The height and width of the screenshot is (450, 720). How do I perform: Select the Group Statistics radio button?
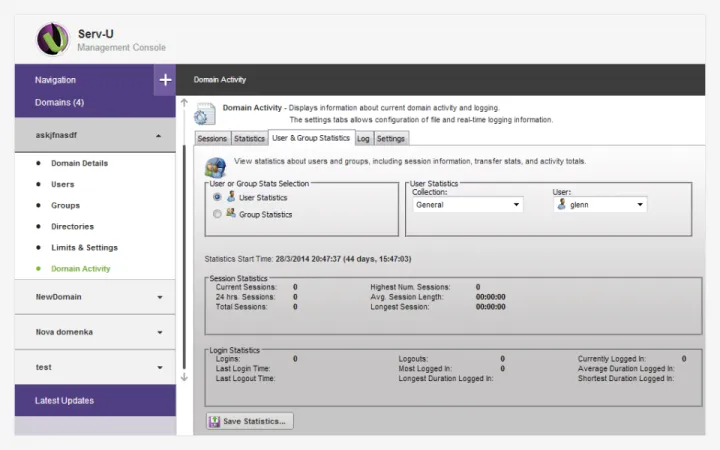point(217,214)
